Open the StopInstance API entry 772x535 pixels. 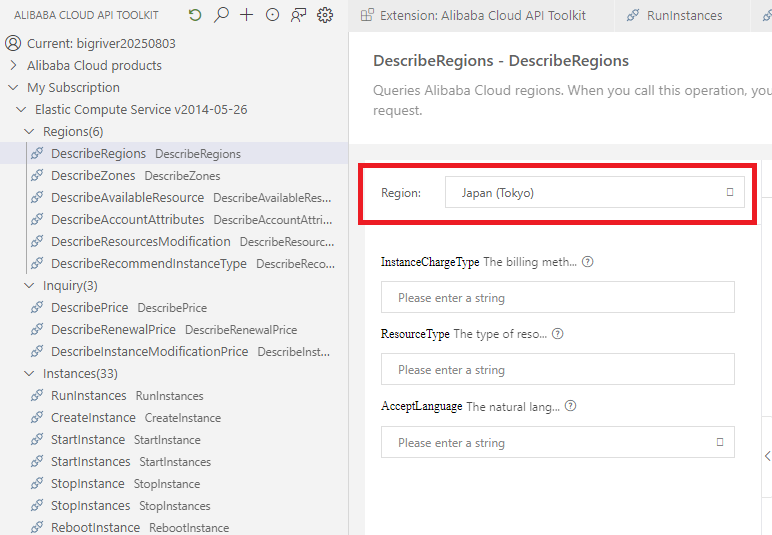click(88, 483)
